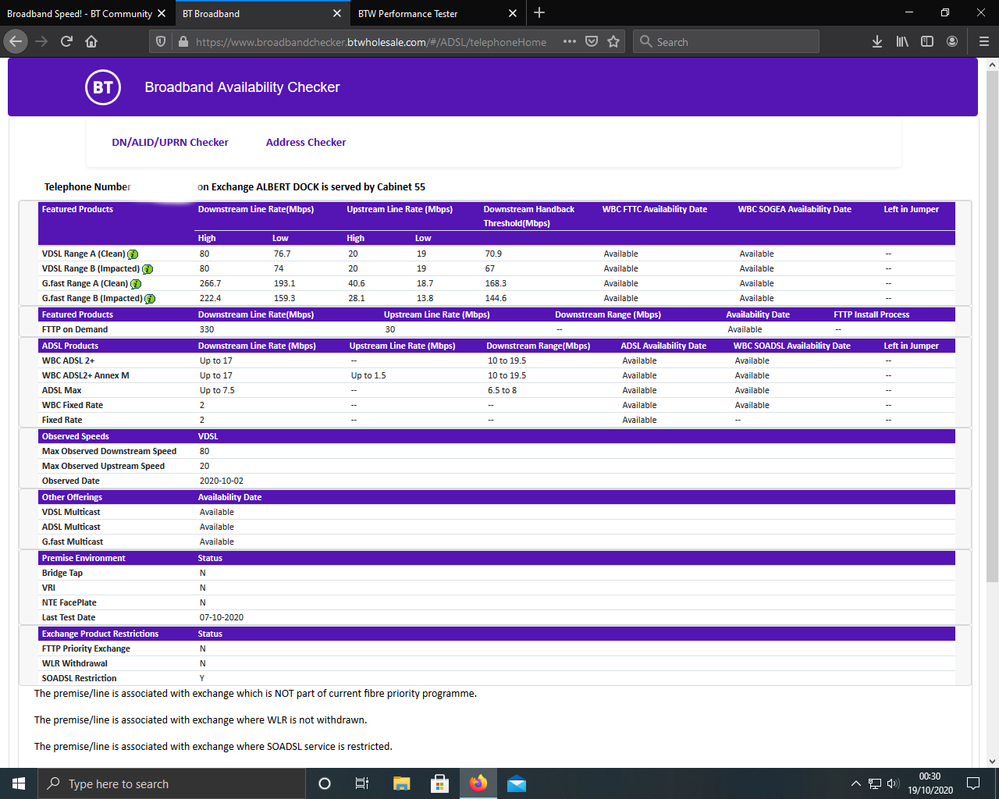Toggle the Firefox sidebar view

(927, 42)
